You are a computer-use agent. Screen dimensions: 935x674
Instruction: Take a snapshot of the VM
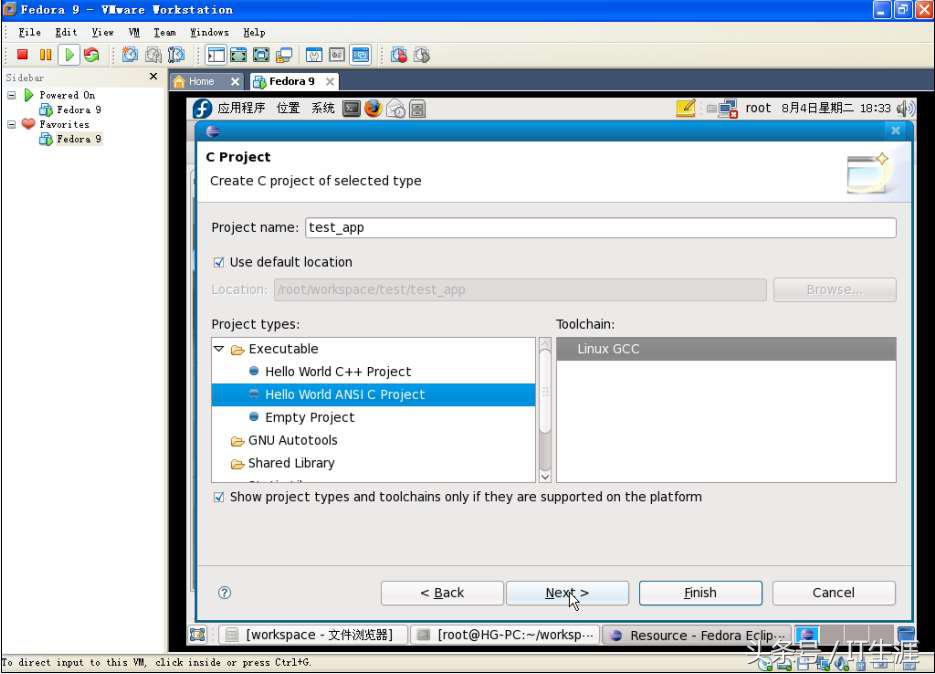click(x=130, y=55)
